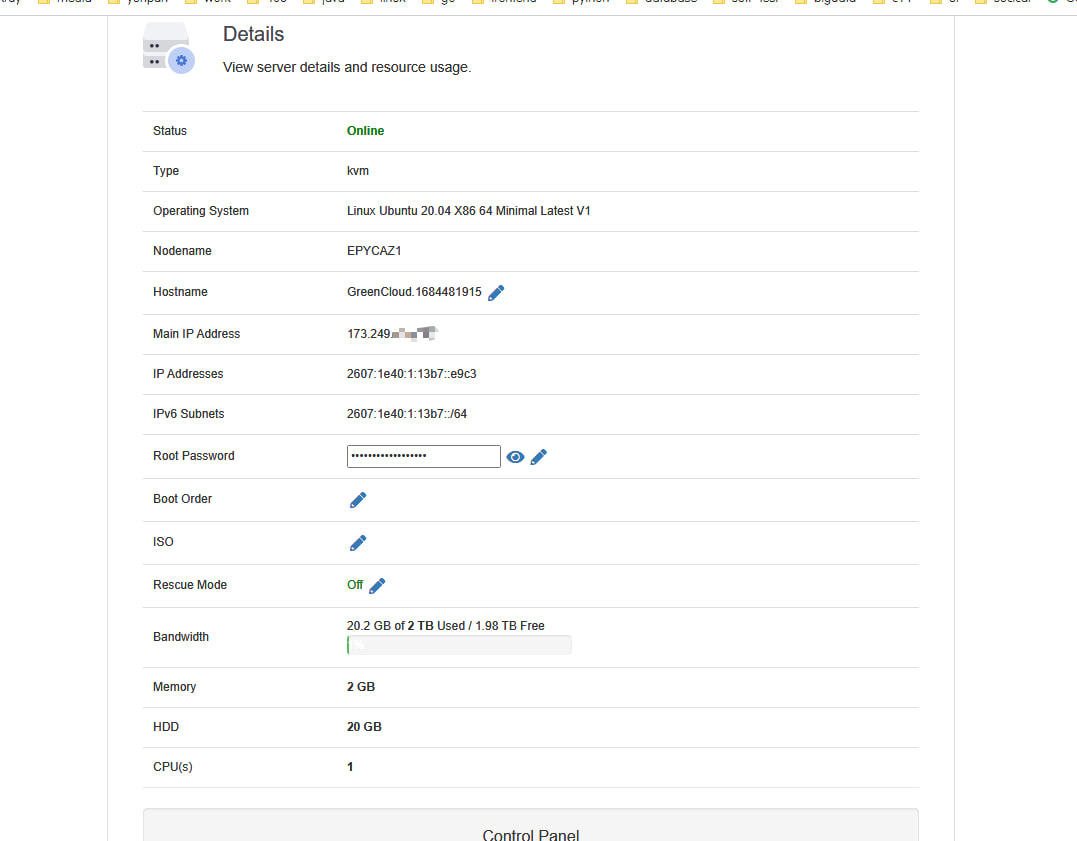Click the Rescue Mode 'Off' value
1077x841 pixels.
pyautogui.click(x=355, y=585)
